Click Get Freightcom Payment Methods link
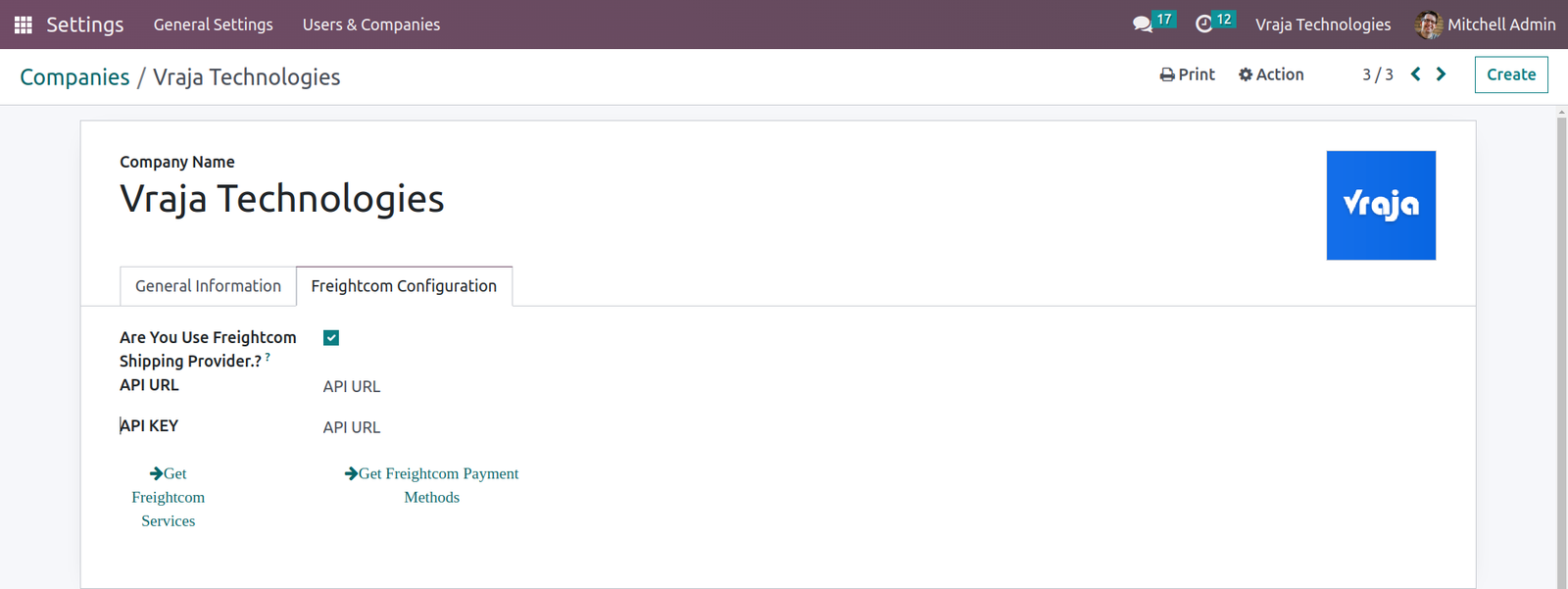1568x589 pixels. [432, 485]
